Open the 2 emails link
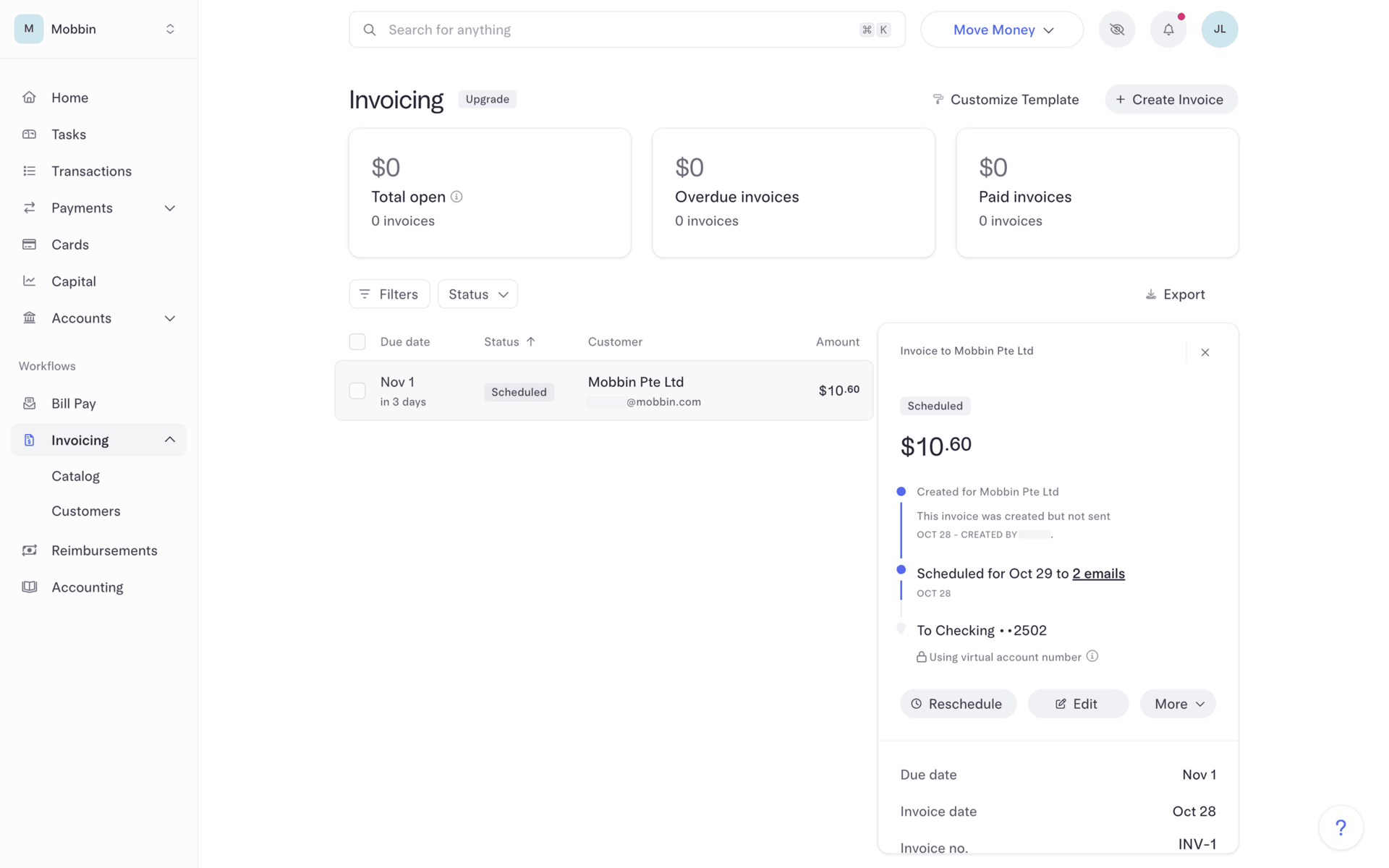The height and width of the screenshot is (868, 1389). 1098,574
